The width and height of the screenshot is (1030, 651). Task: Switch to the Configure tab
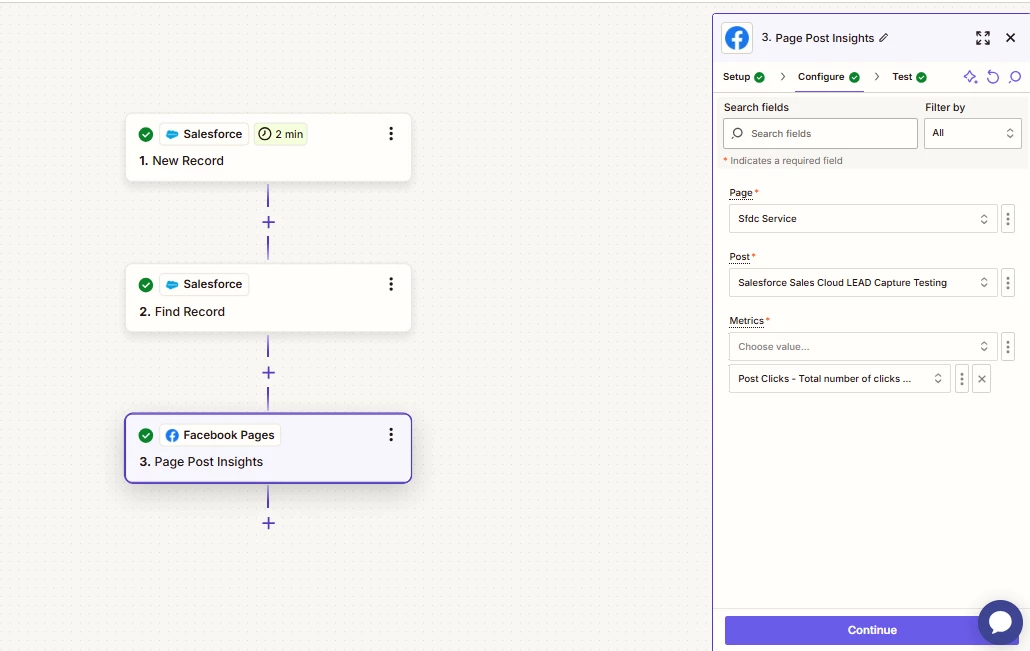828,77
